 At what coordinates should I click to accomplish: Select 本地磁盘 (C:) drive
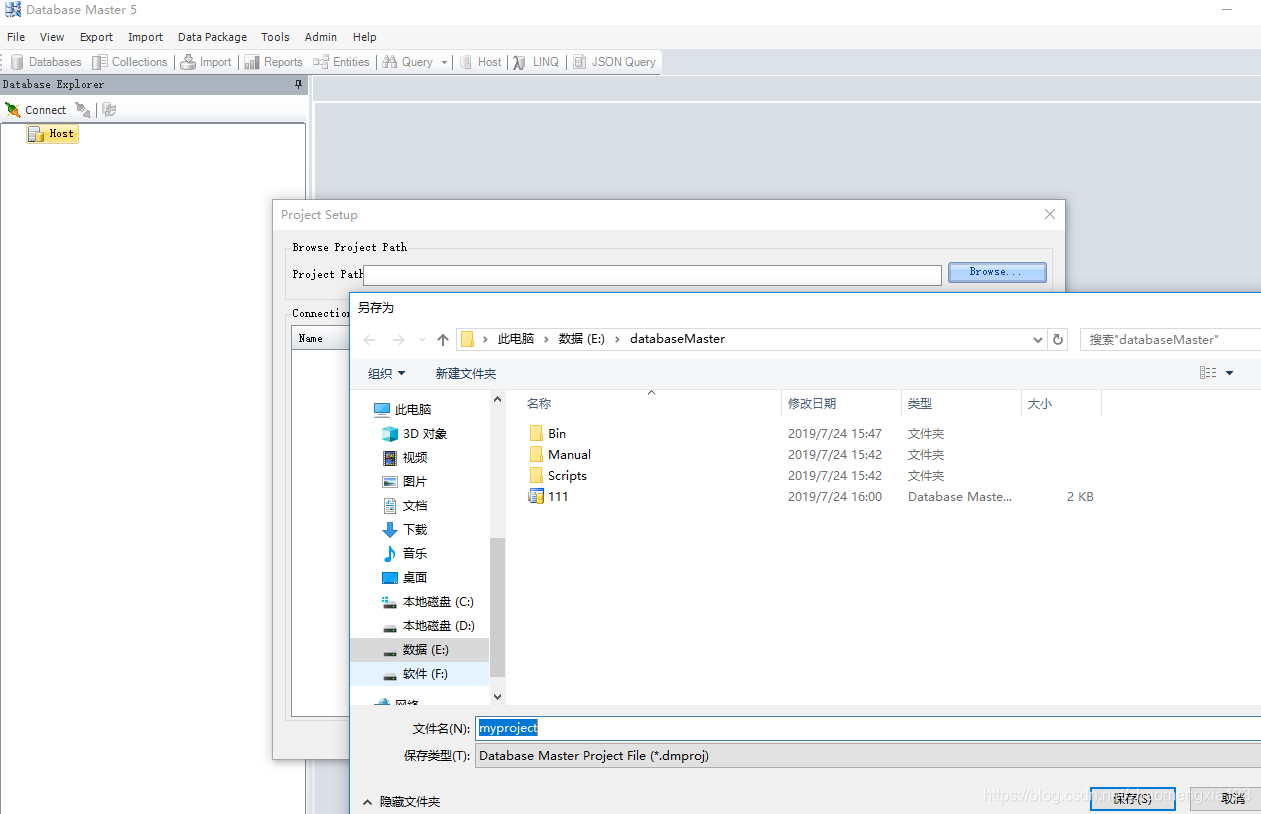coord(428,602)
